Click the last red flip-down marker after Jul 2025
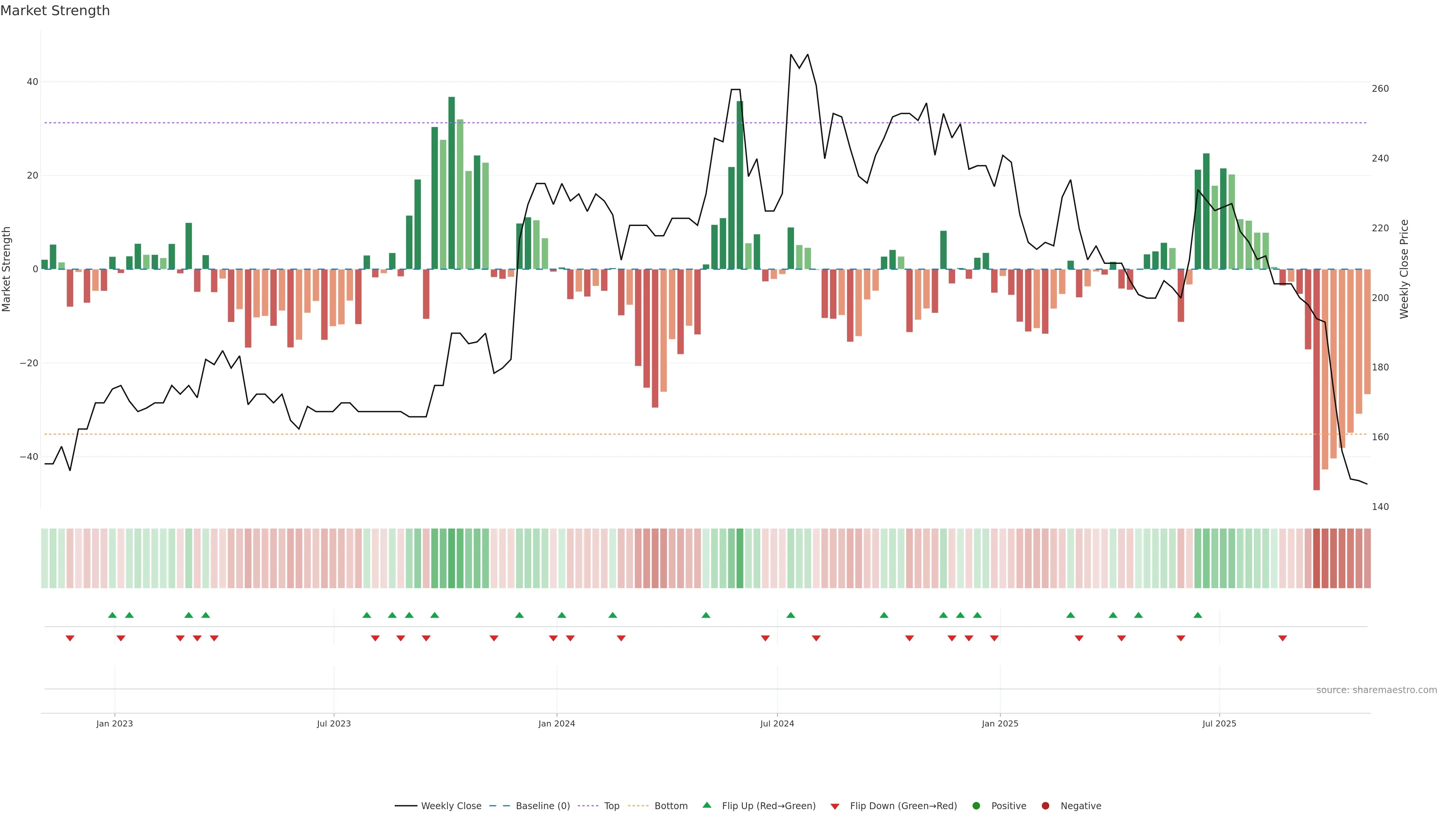The height and width of the screenshot is (819, 1456). pyautogui.click(x=1282, y=638)
